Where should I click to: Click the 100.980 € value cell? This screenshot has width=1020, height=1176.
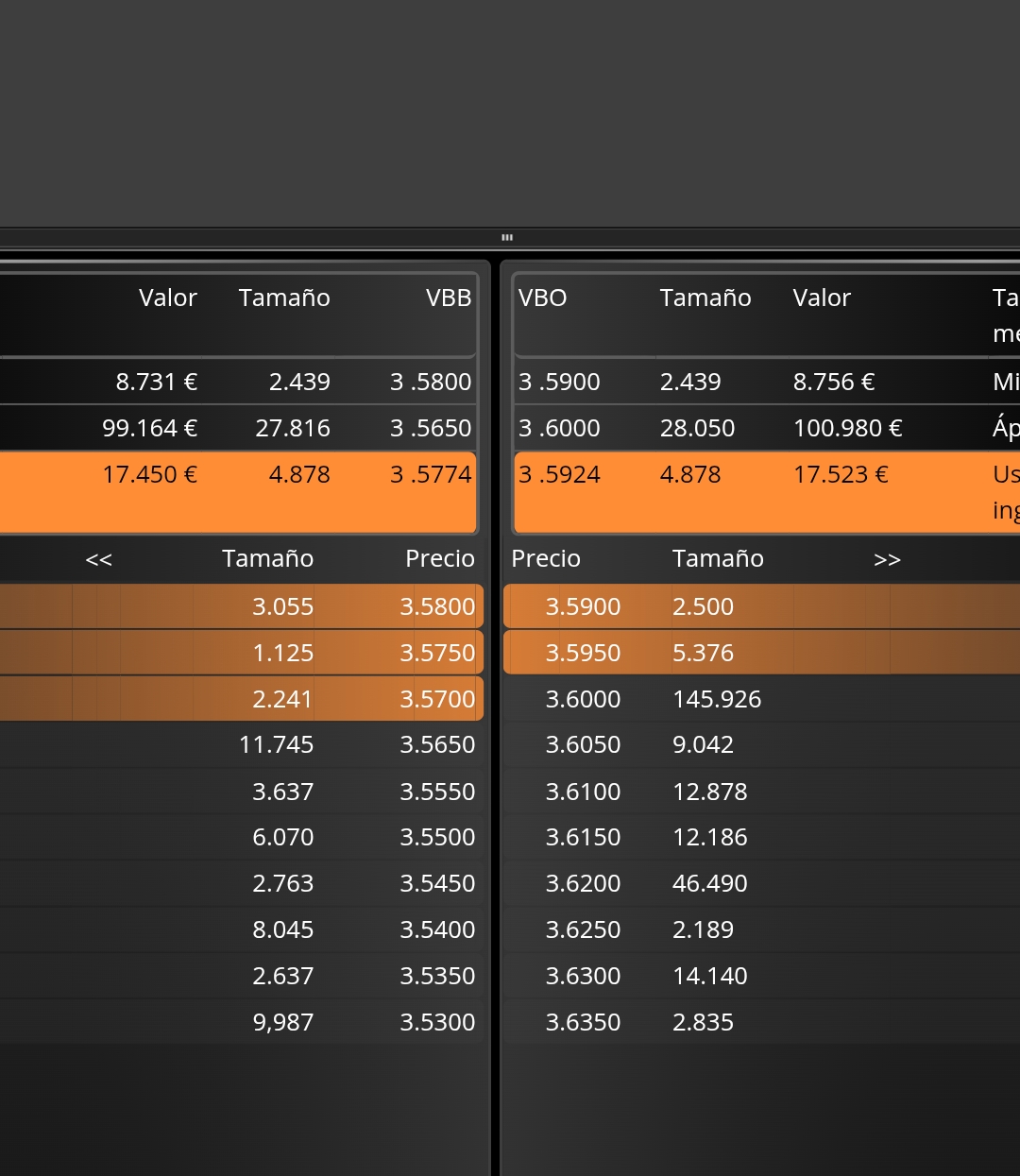click(848, 428)
